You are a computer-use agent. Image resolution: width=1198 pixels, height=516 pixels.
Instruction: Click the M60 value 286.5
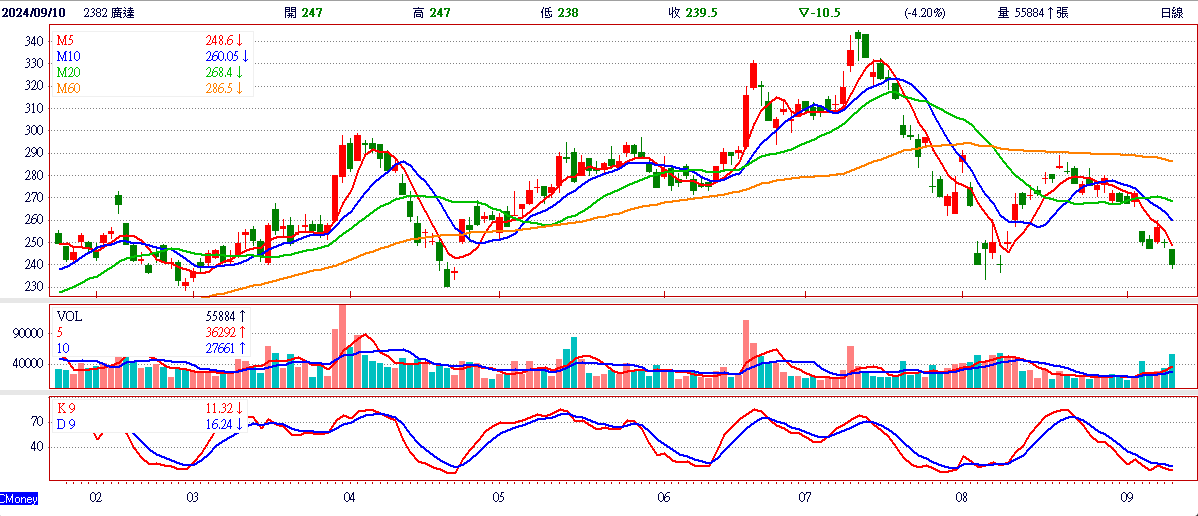219,89
